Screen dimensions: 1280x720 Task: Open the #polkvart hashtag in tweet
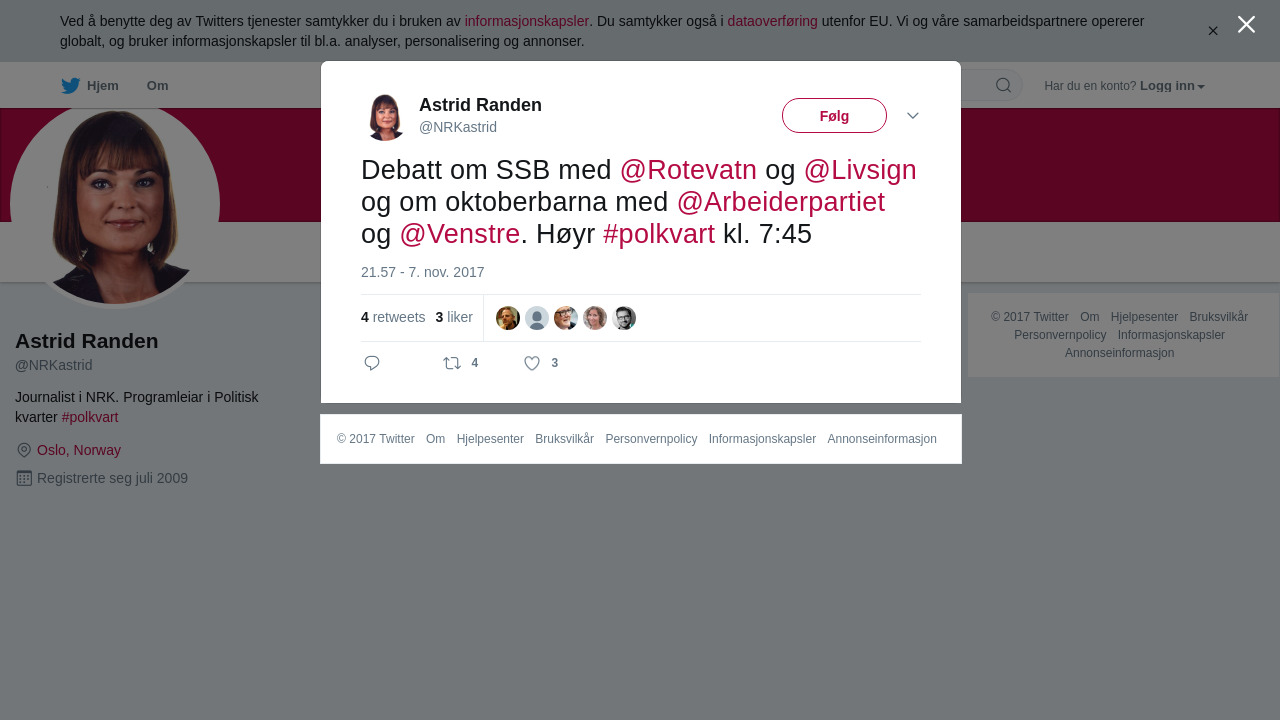click(x=659, y=234)
